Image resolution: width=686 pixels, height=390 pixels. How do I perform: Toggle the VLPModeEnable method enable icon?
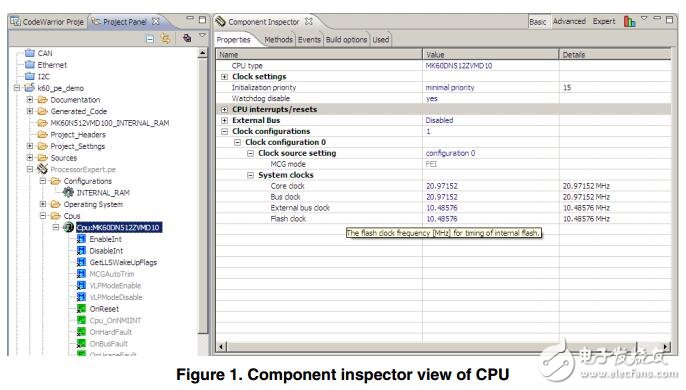81,285
